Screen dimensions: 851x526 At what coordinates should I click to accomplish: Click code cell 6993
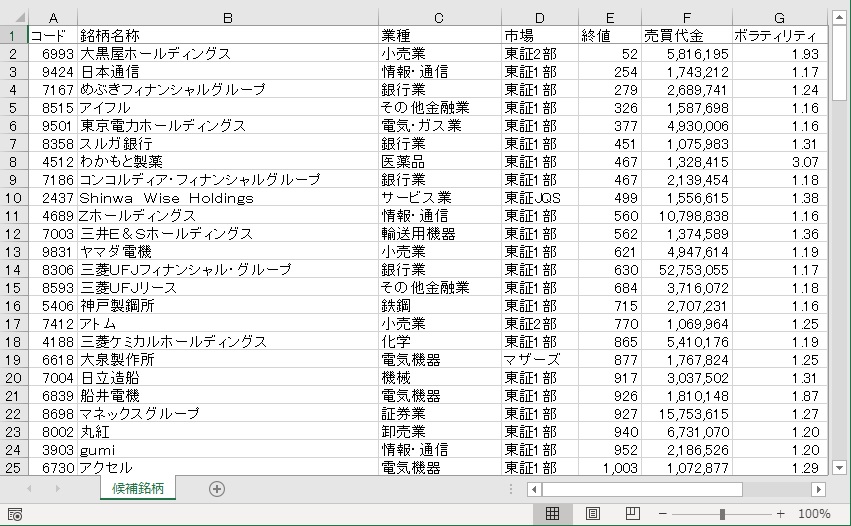[53, 54]
